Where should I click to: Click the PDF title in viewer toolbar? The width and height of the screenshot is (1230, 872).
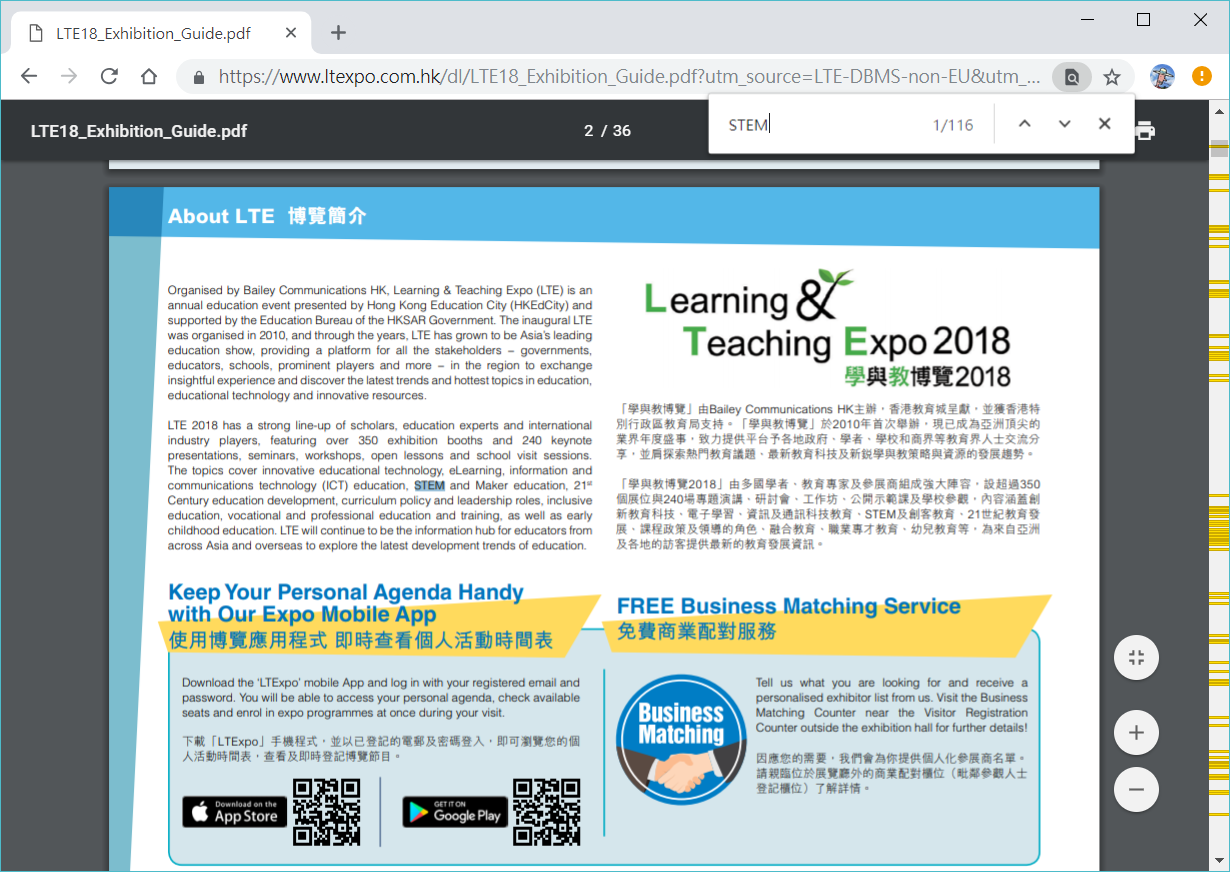click(139, 131)
